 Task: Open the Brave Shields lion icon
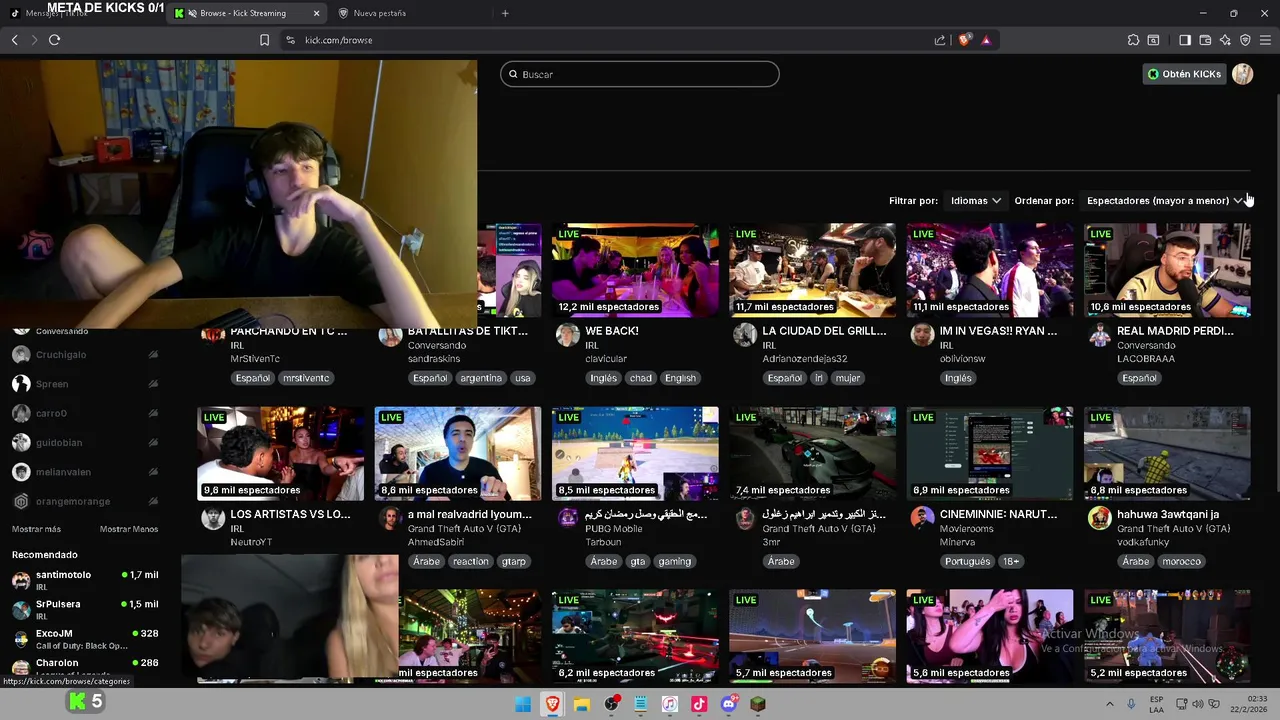click(964, 40)
